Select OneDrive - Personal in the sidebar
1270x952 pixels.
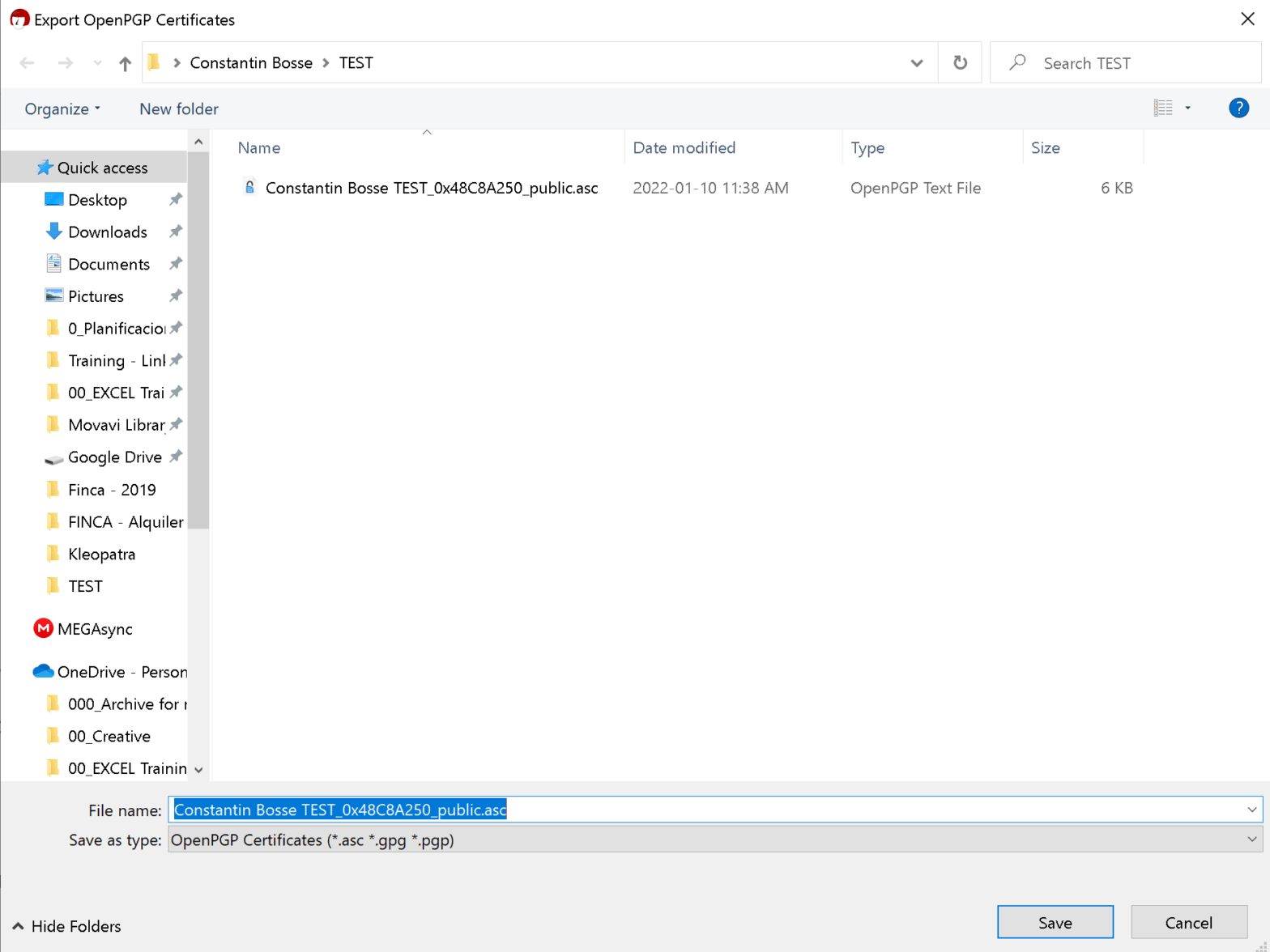point(121,672)
